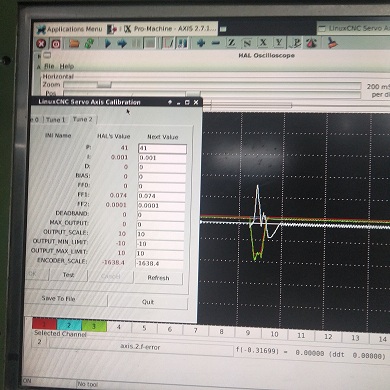Click the P next value field
Image resolution: width=390 pixels, height=390 pixels.
pyautogui.click(x=162, y=148)
